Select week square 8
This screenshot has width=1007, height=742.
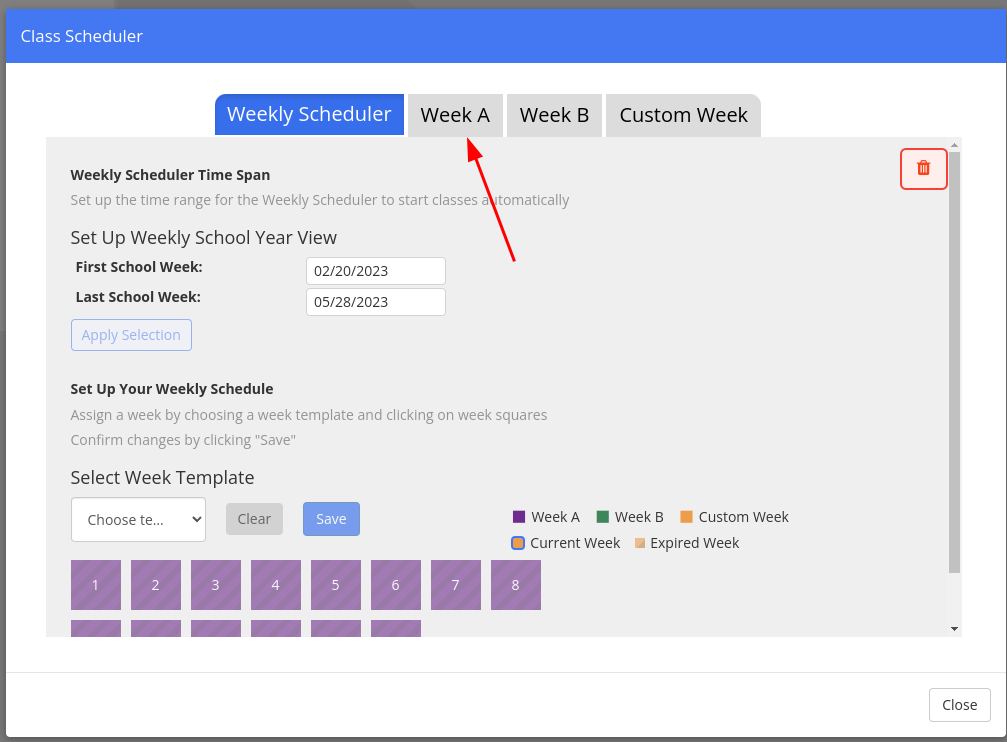516,585
